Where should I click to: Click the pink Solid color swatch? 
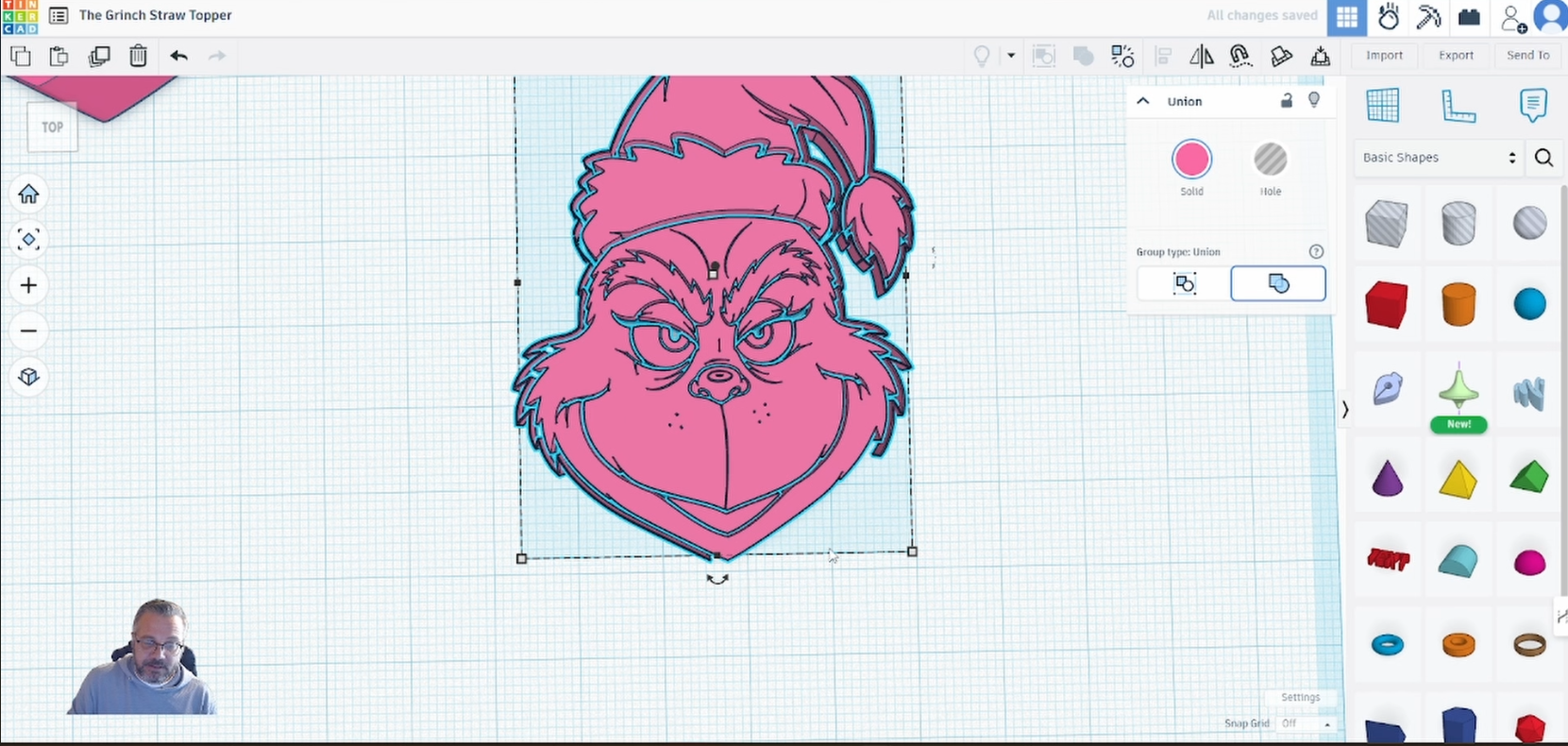1191,161
